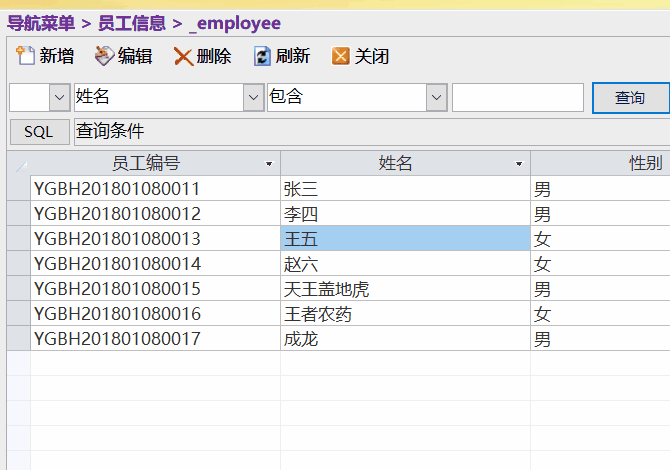Click the name cell 天王盖地虎
The width and height of the screenshot is (670, 470).
coord(406,288)
